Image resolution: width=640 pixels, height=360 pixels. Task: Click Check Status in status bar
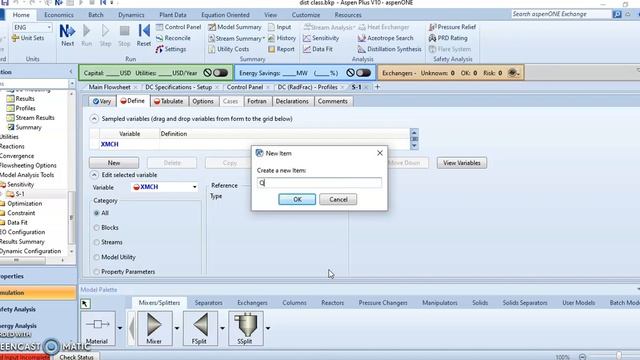coord(76,357)
